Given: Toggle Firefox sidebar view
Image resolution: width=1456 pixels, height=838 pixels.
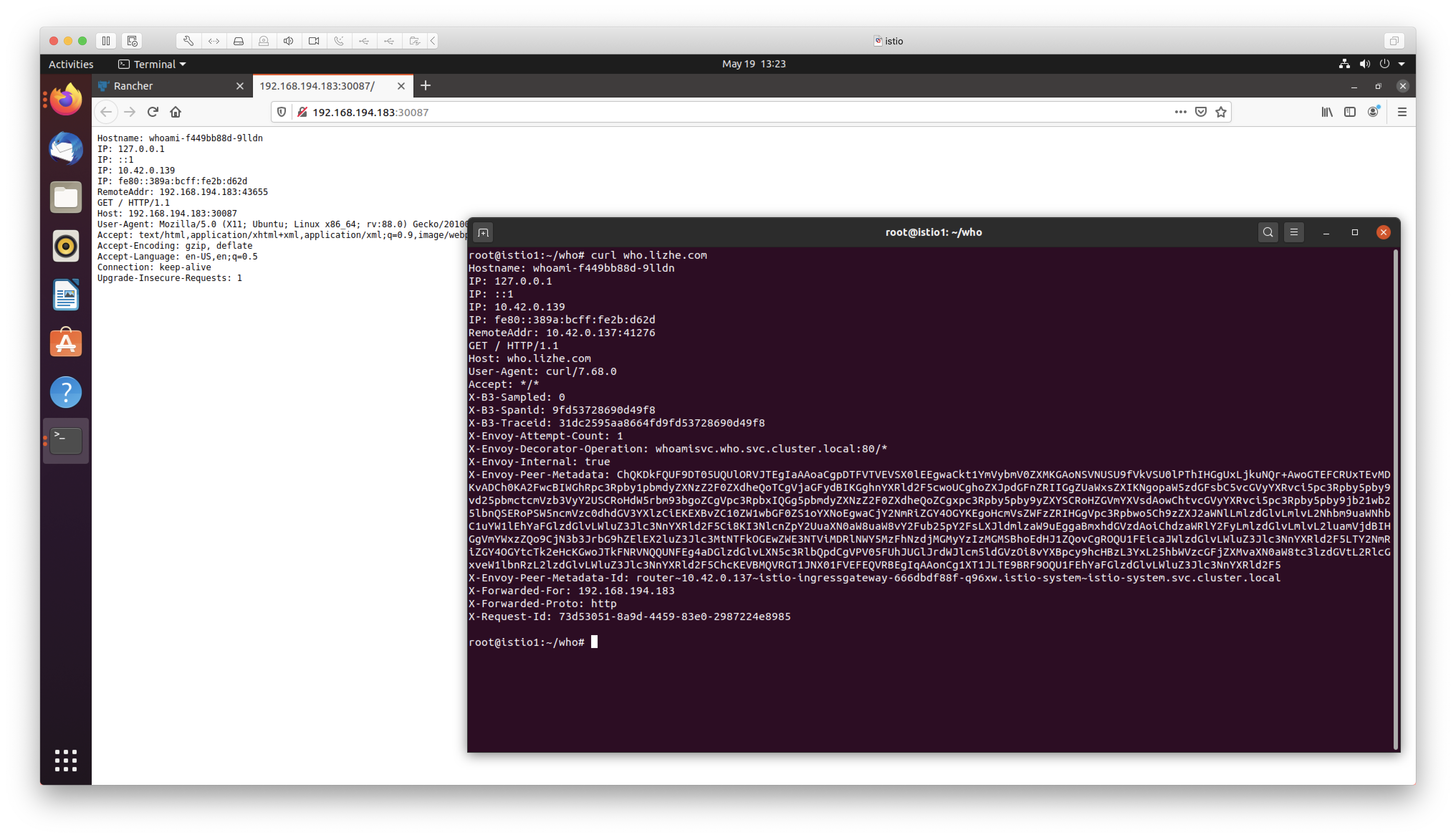Looking at the screenshot, I should pos(1350,112).
